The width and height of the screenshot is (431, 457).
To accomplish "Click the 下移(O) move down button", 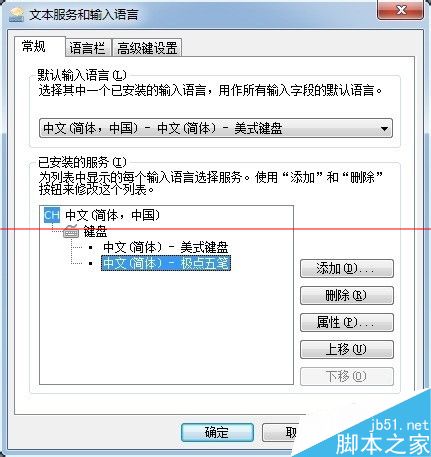I will pos(347,376).
